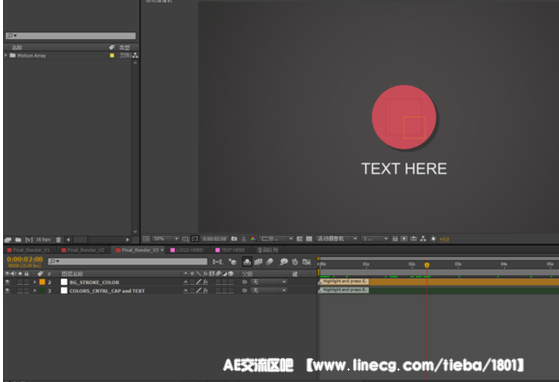This screenshot has height=382, width=559.
Task: Switch to the TEXT HERE timeline tab
Action: click(230, 250)
